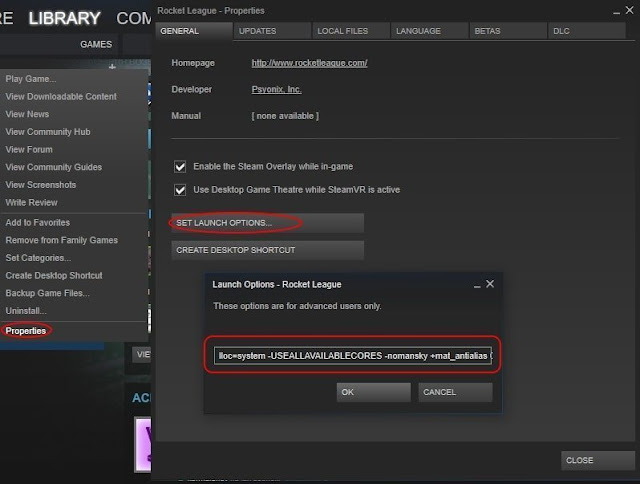Choose Write Review in context menu
This screenshot has height=484, width=640.
click(x=31, y=202)
